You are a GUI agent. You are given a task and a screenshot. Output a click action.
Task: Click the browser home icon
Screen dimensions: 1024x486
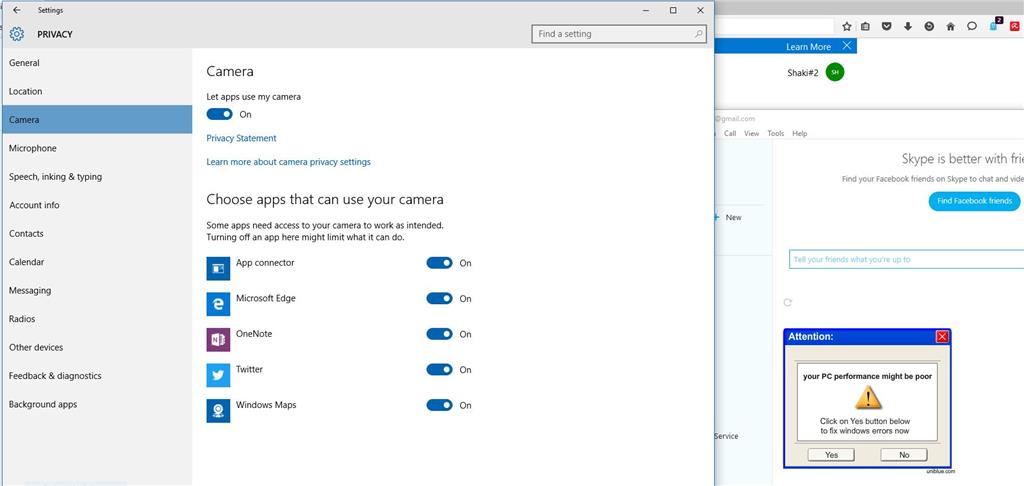(951, 26)
